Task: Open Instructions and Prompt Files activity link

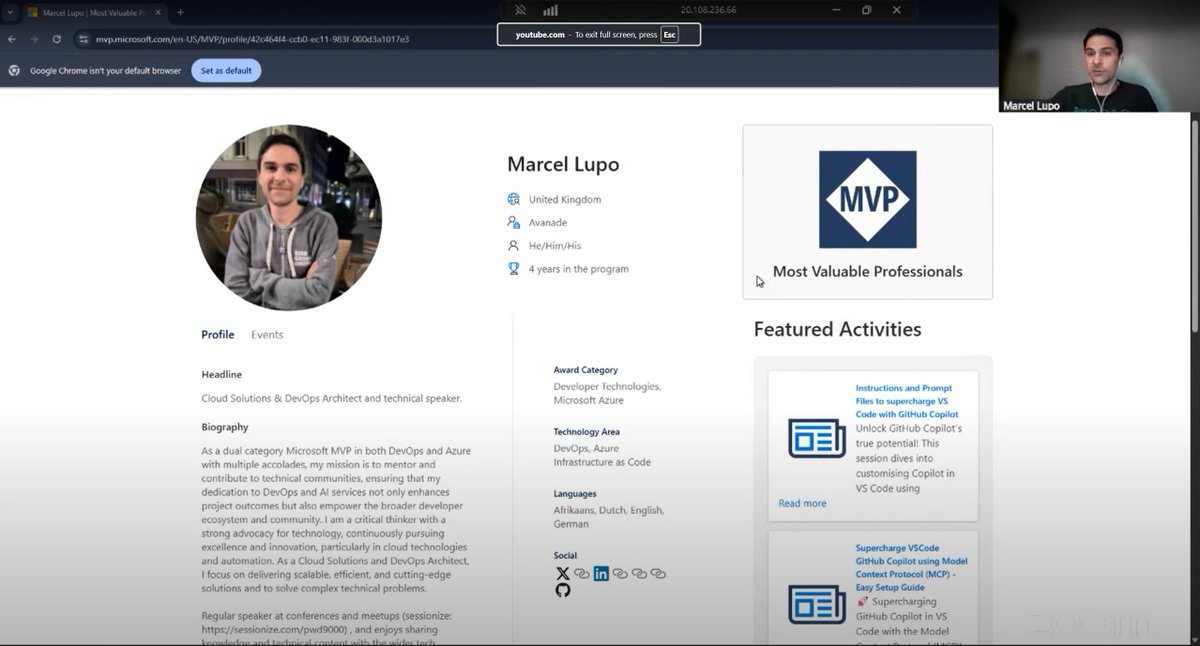Action: point(907,401)
